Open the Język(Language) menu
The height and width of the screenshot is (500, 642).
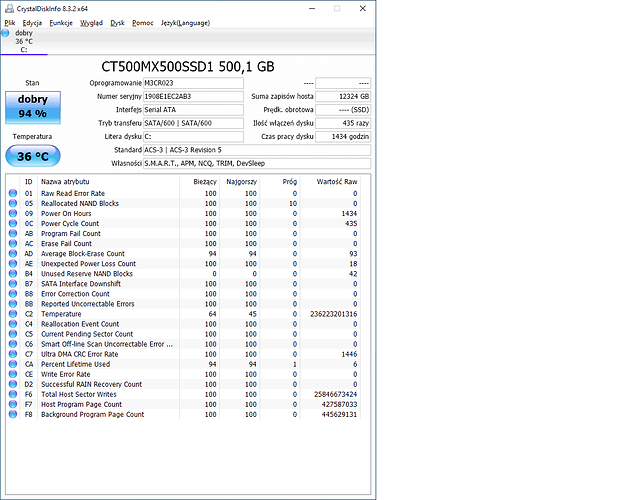(x=185, y=23)
